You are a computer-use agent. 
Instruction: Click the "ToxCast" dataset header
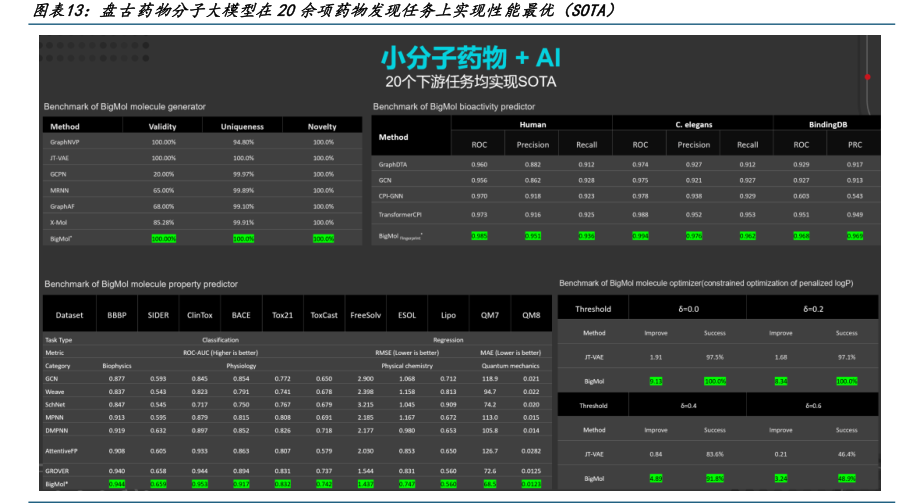324,315
